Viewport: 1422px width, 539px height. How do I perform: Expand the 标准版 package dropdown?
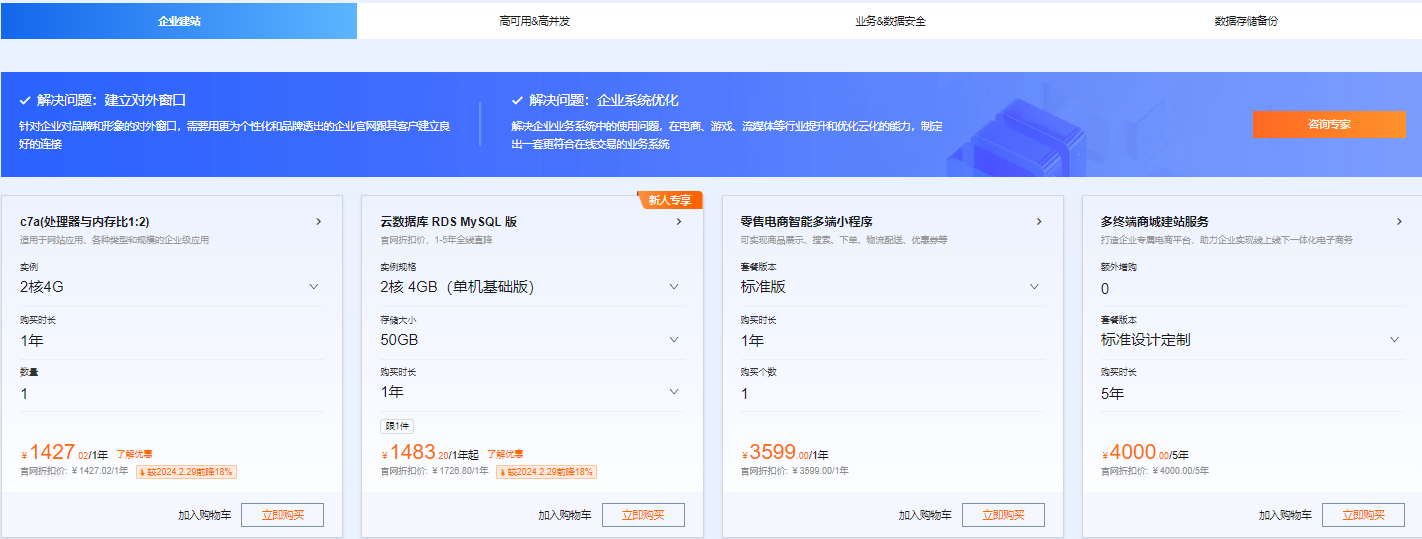892,287
